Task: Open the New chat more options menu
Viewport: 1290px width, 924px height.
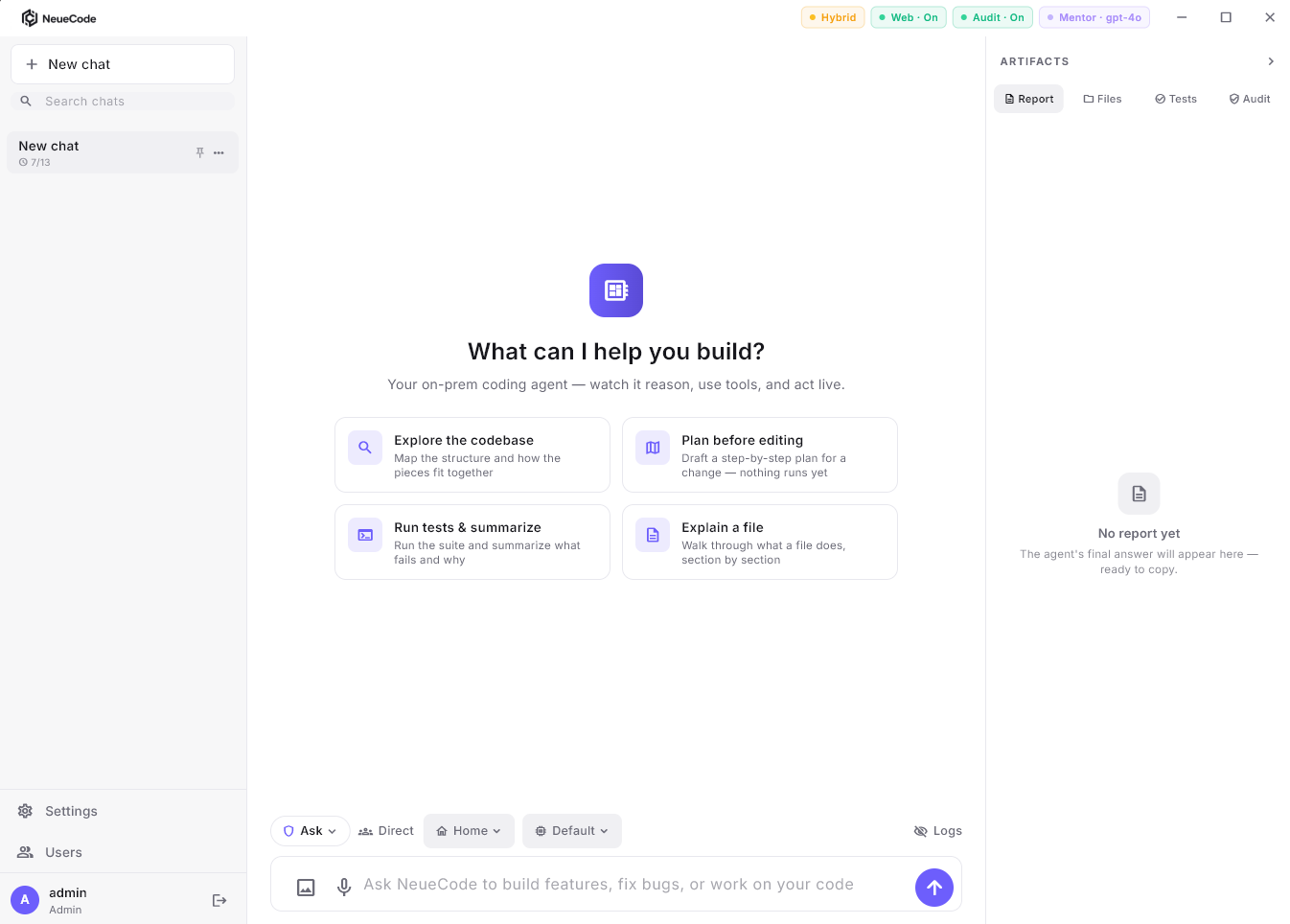Action: [219, 152]
